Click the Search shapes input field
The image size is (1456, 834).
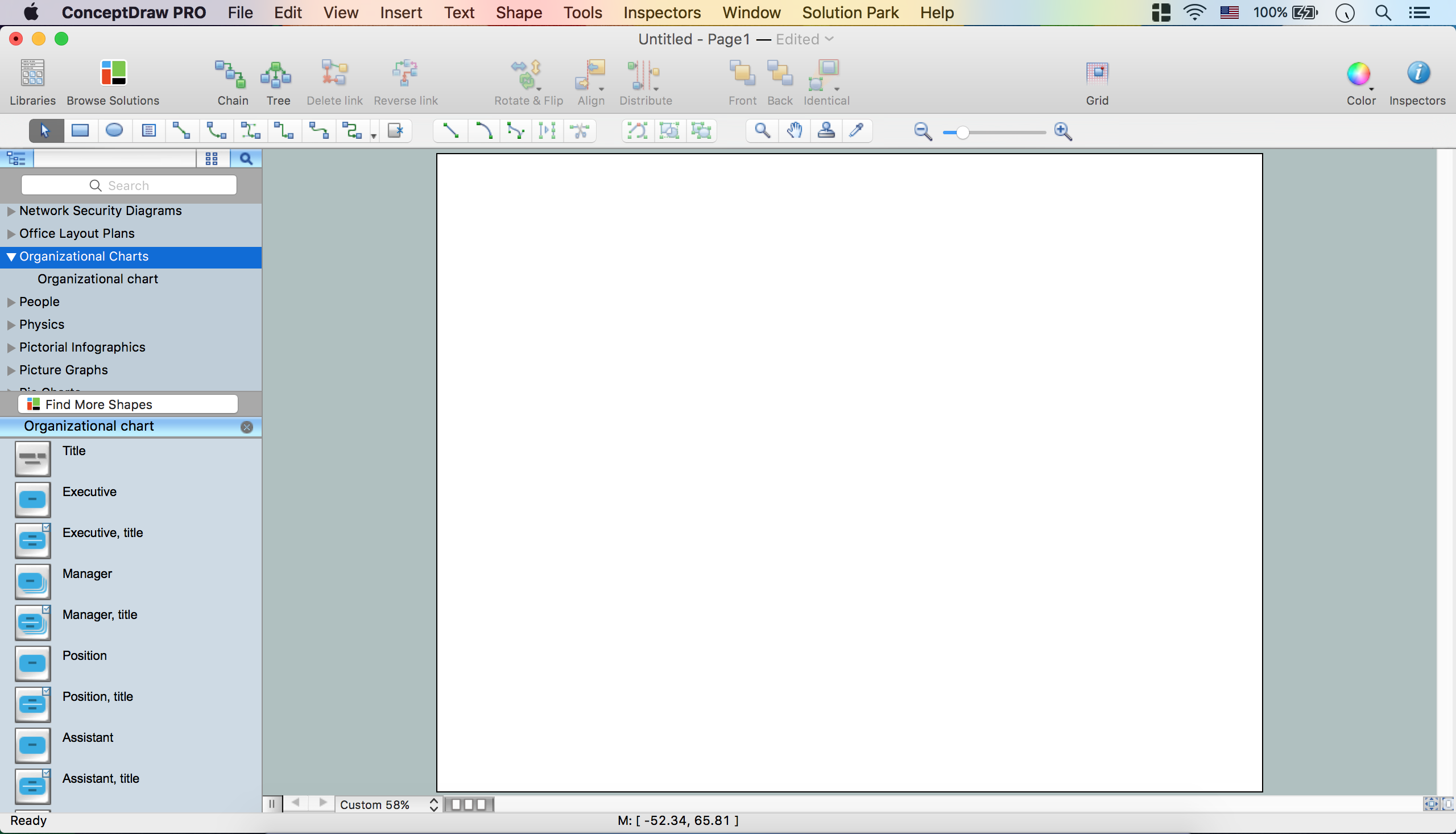tap(130, 185)
